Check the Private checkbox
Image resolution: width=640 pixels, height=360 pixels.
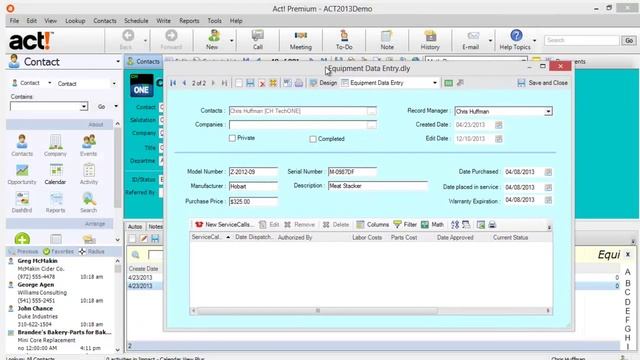[x=232, y=138]
